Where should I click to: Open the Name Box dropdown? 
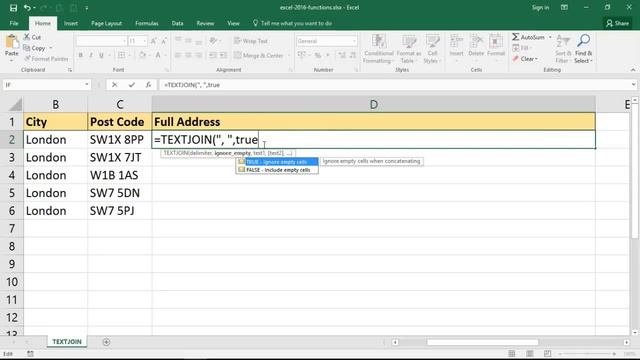point(87,85)
